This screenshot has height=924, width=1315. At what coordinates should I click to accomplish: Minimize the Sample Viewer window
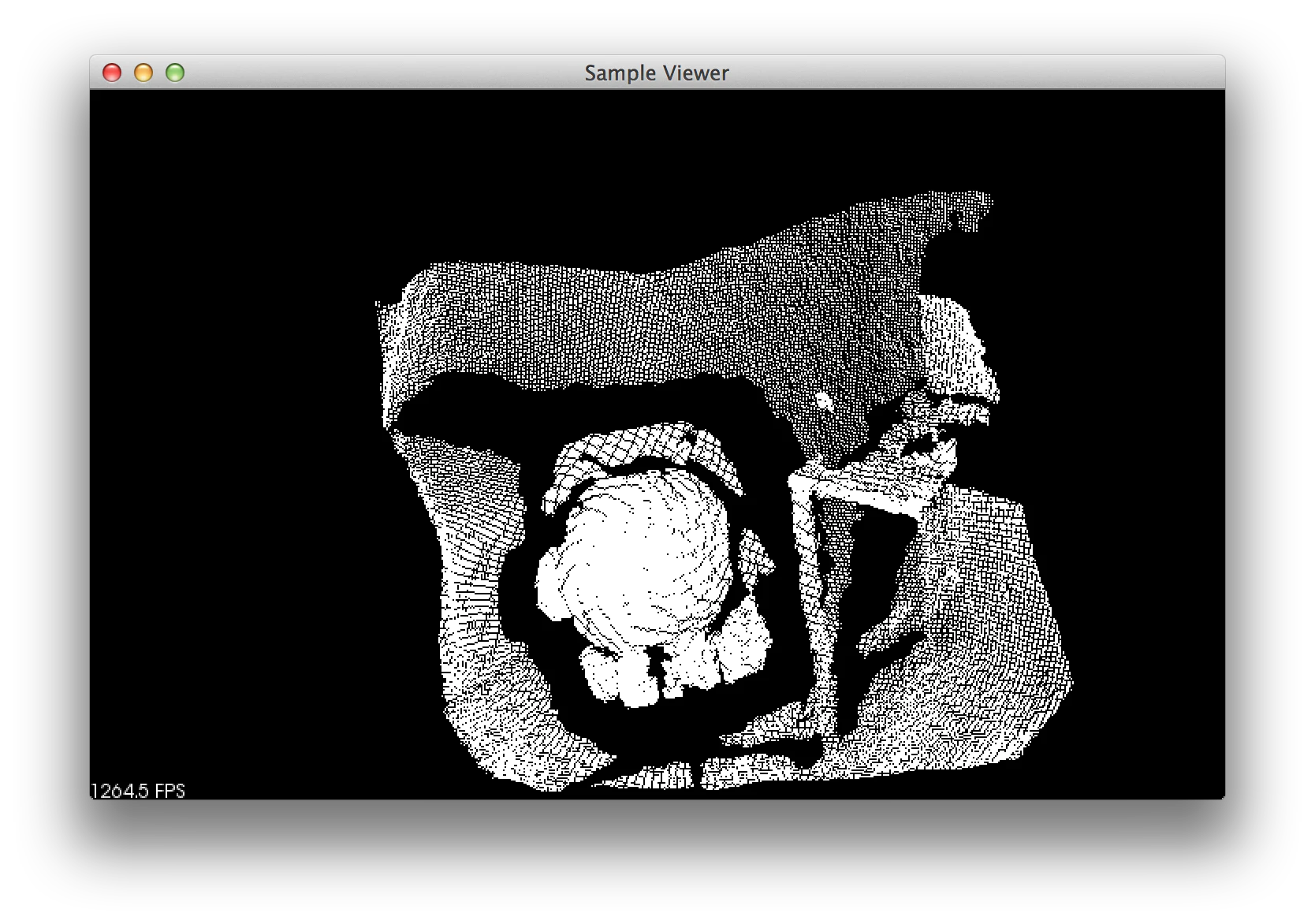click(x=143, y=73)
